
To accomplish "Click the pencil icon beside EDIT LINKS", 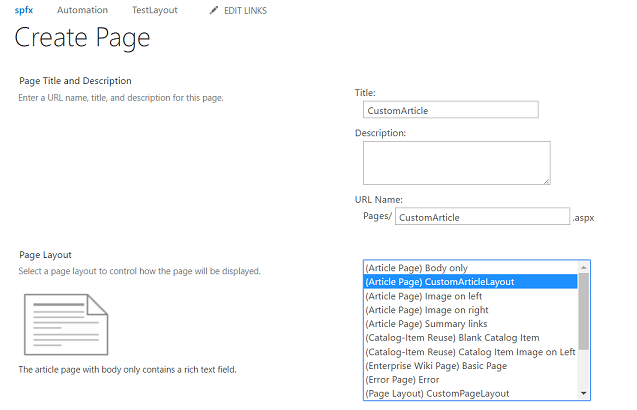I will (x=214, y=10).
